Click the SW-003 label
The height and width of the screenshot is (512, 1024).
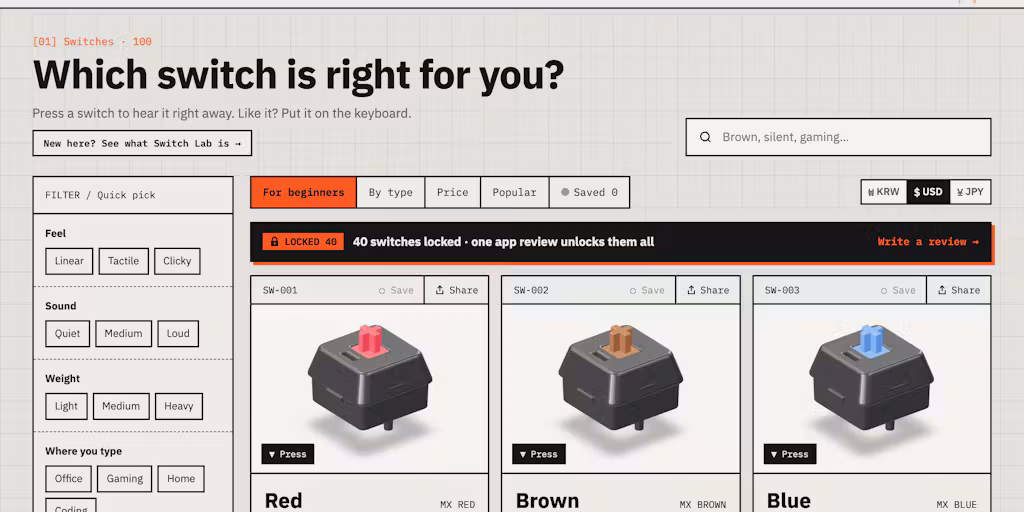point(782,290)
